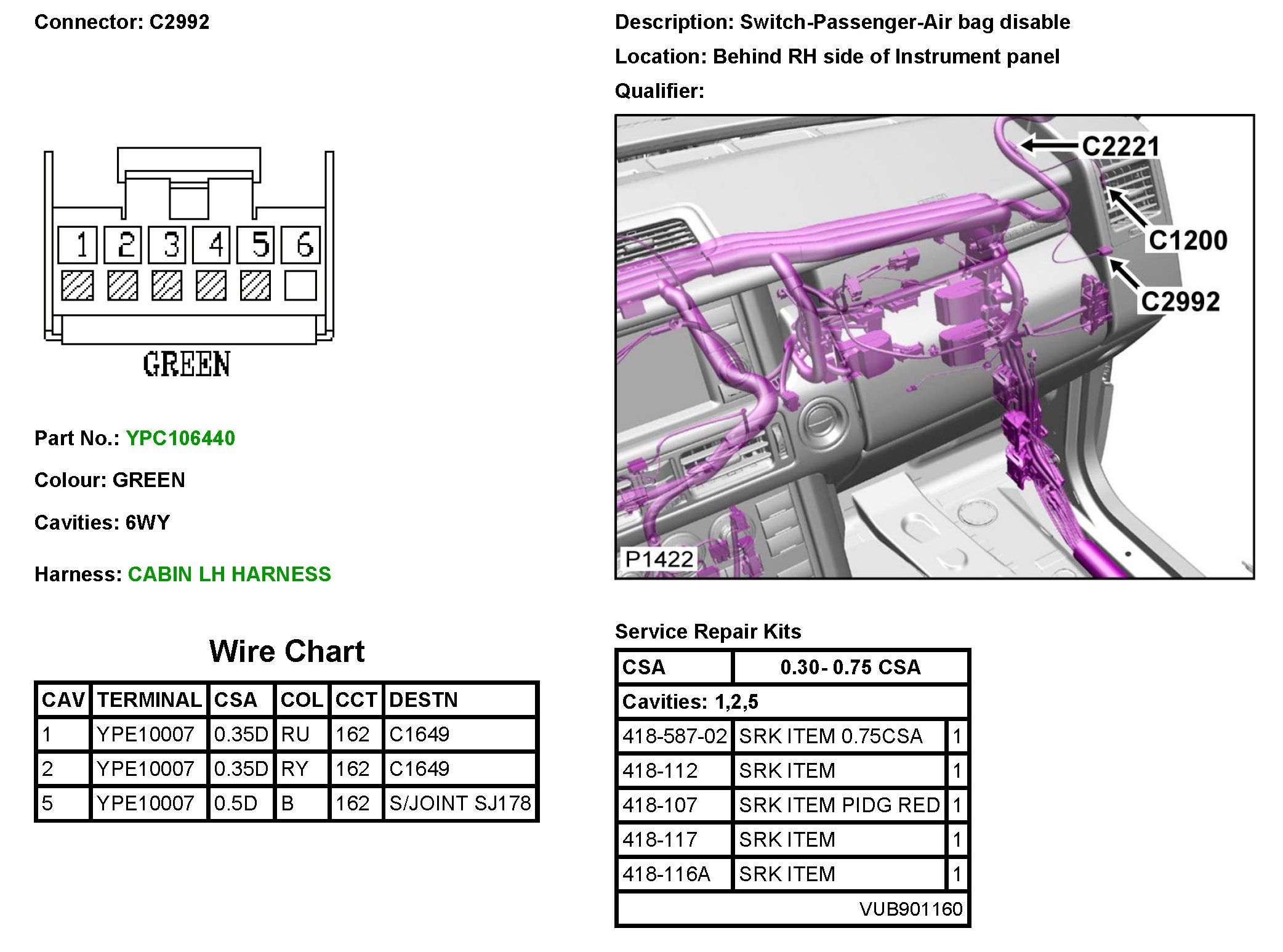
Task: Click the P1422 image reference tag
Action: [x=658, y=559]
